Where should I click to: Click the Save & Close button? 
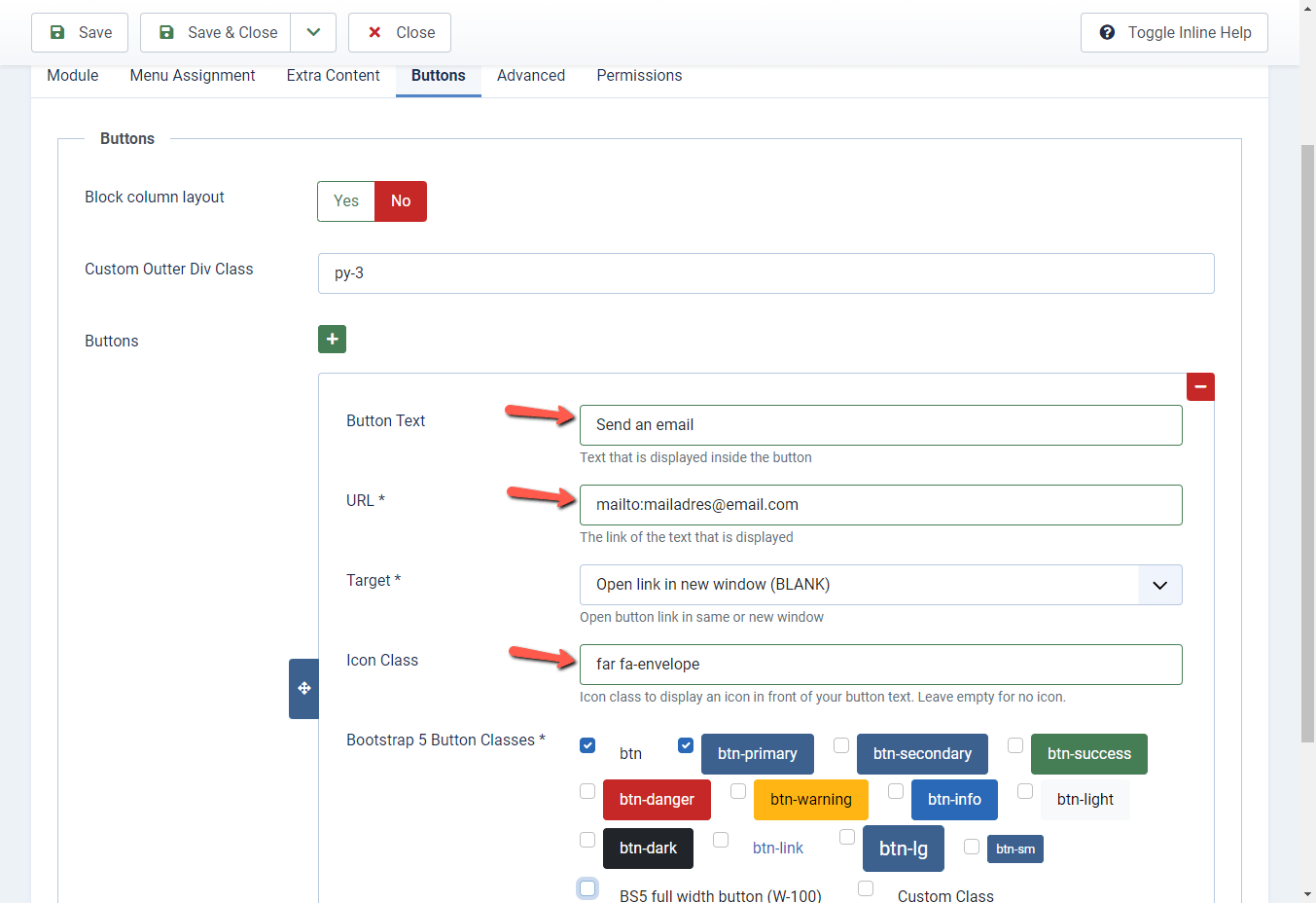(215, 32)
